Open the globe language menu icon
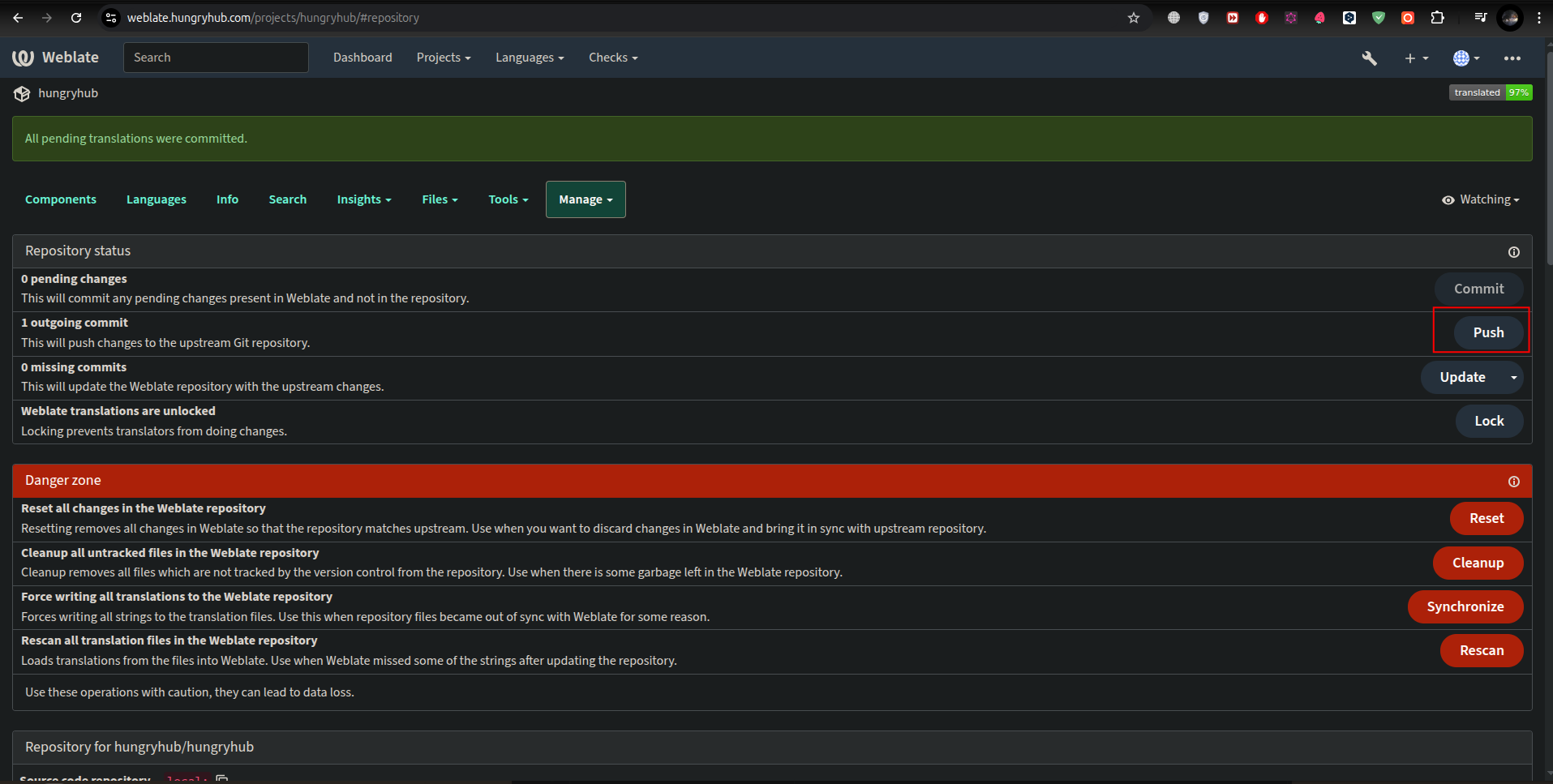This screenshot has height=784, width=1553. [x=1465, y=58]
